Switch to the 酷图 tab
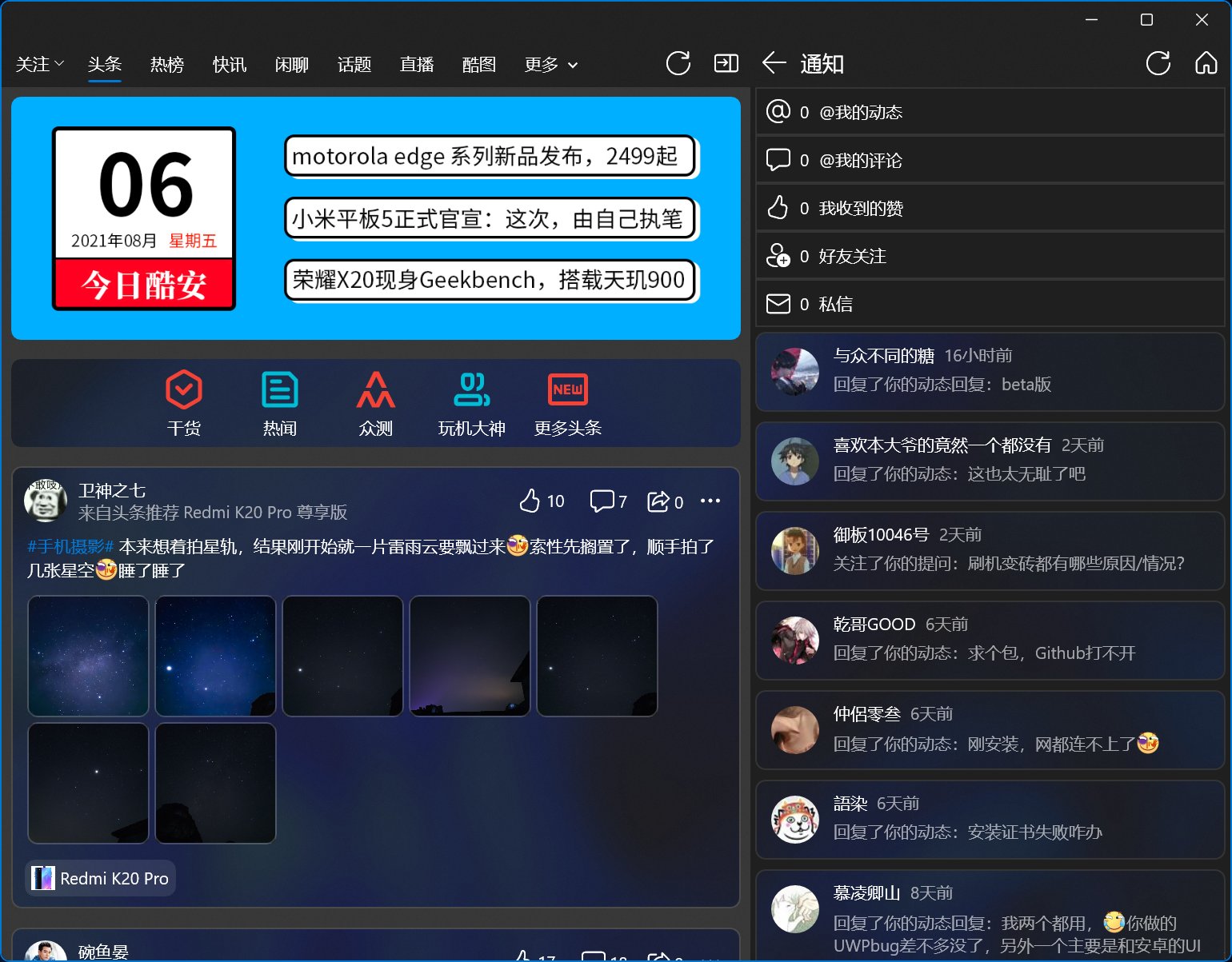1232x962 pixels. tap(479, 64)
